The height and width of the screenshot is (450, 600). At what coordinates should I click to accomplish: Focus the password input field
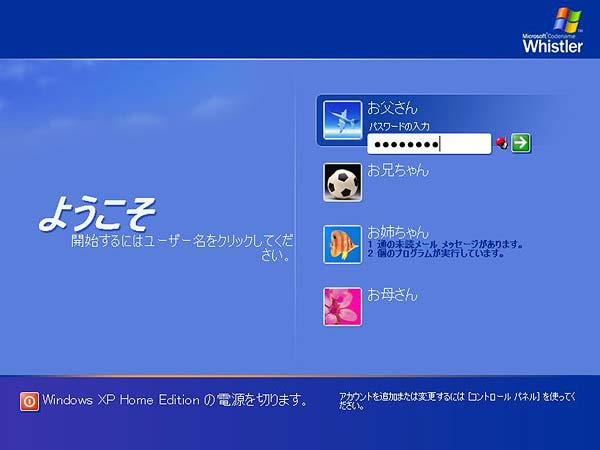coord(429,144)
